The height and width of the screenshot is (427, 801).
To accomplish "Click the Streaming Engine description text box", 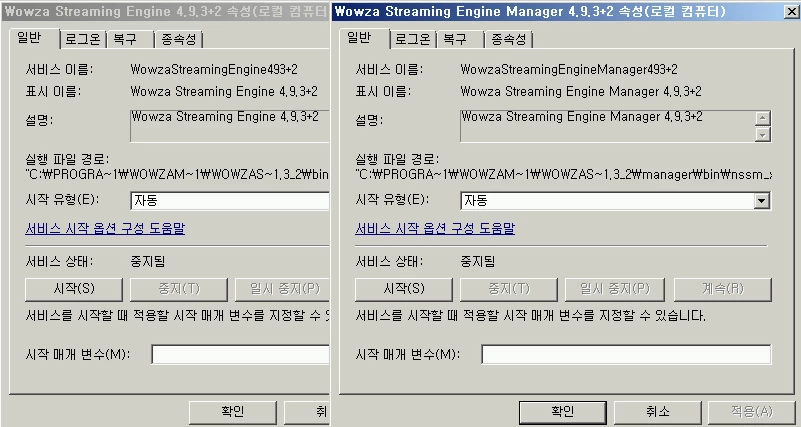I will pyautogui.click(x=230, y=126).
